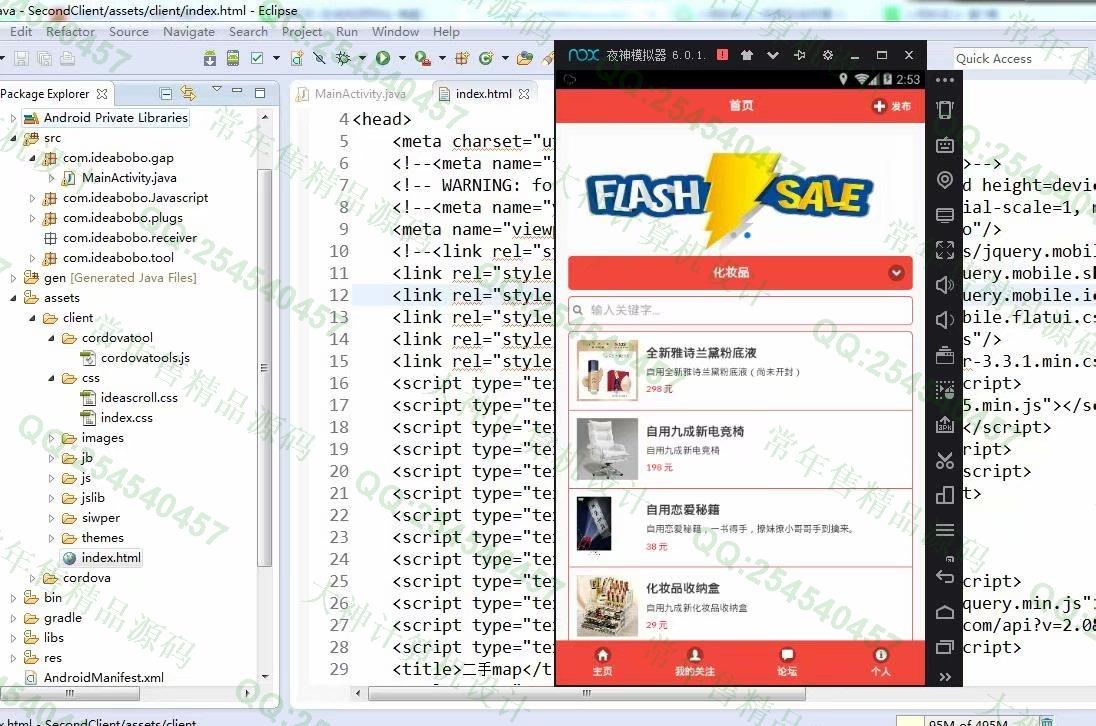1096x726 pixels.
Task: Open the Lint check dropdown arrow
Action: [276, 58]
